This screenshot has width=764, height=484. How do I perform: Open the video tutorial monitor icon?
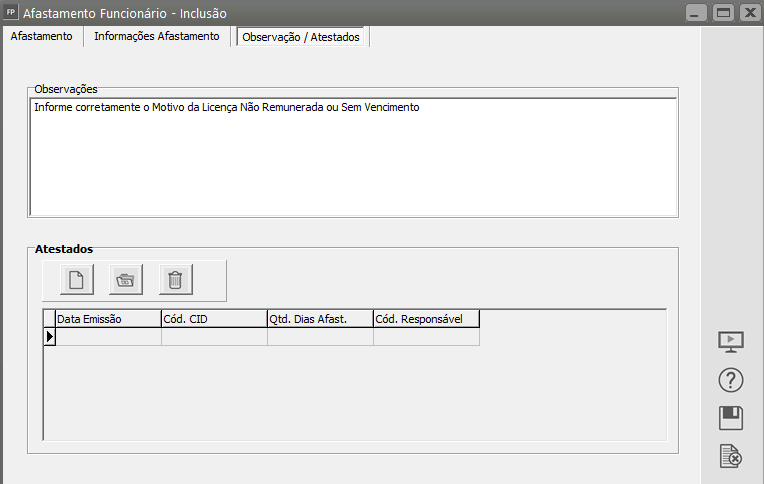731,342
